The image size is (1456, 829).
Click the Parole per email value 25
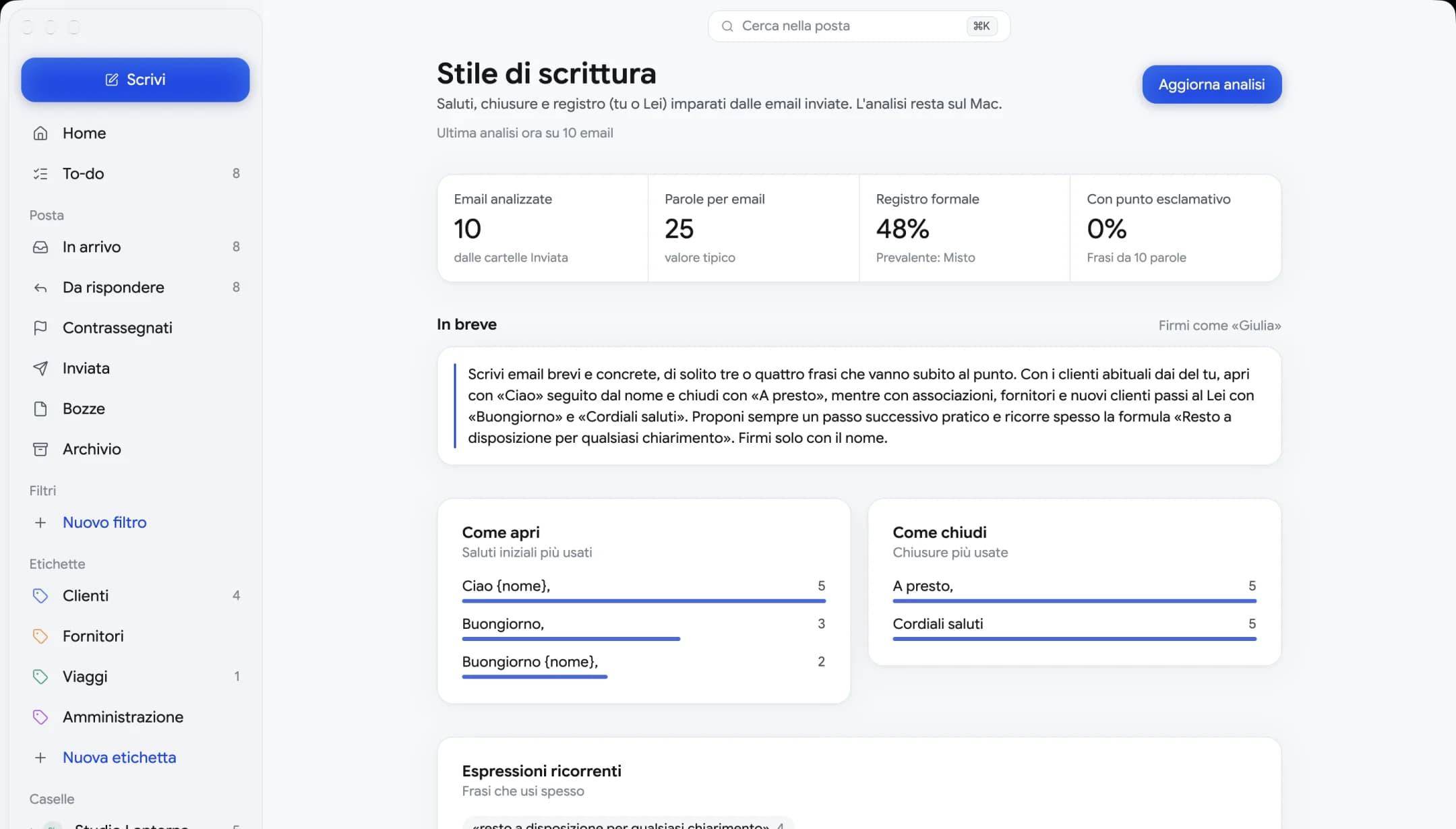[679, 229]
